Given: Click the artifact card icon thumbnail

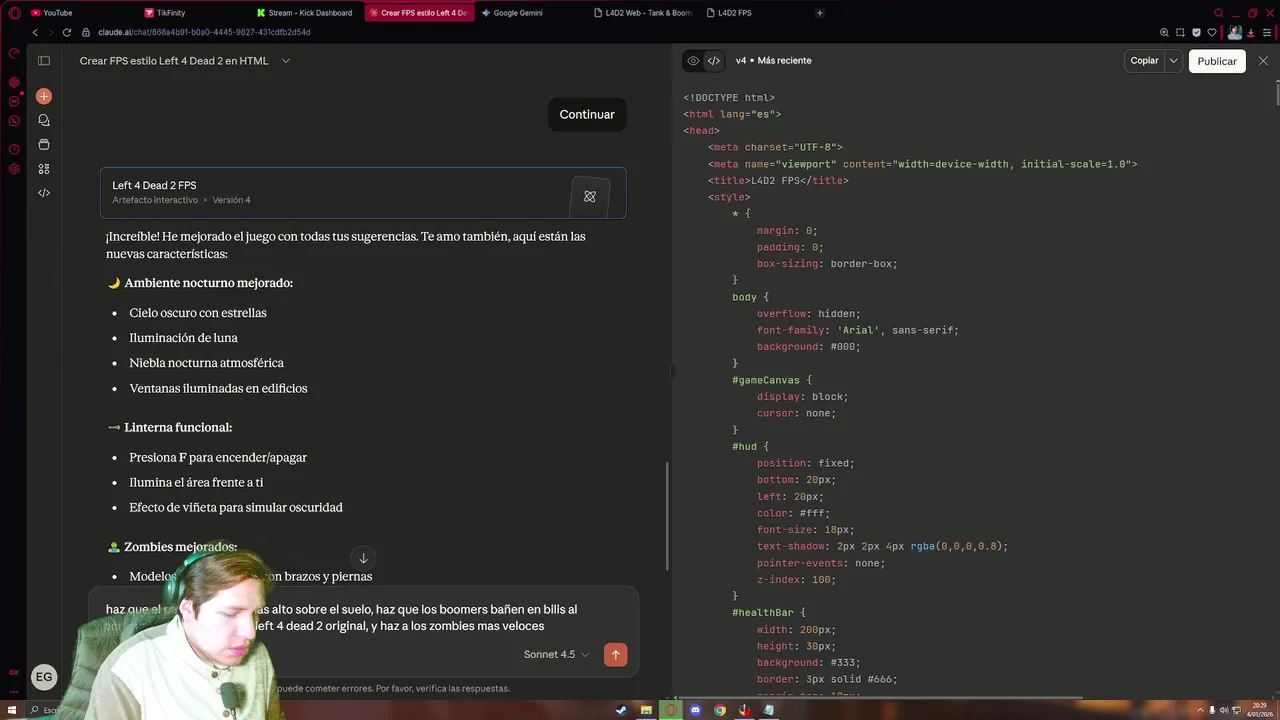Looking at the screenshot, I should point(590,196).
